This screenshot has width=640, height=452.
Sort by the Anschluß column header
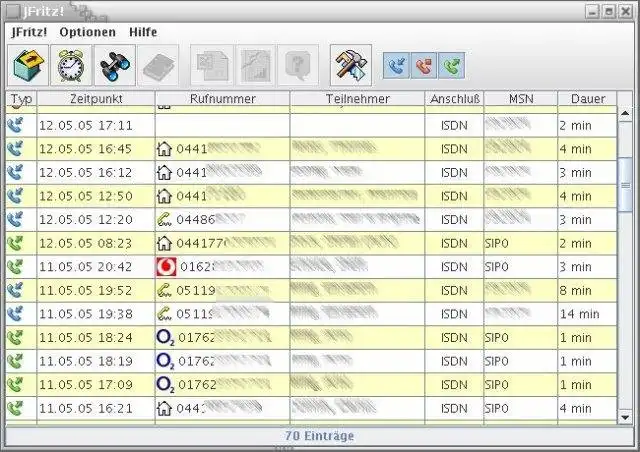[454, 99]
